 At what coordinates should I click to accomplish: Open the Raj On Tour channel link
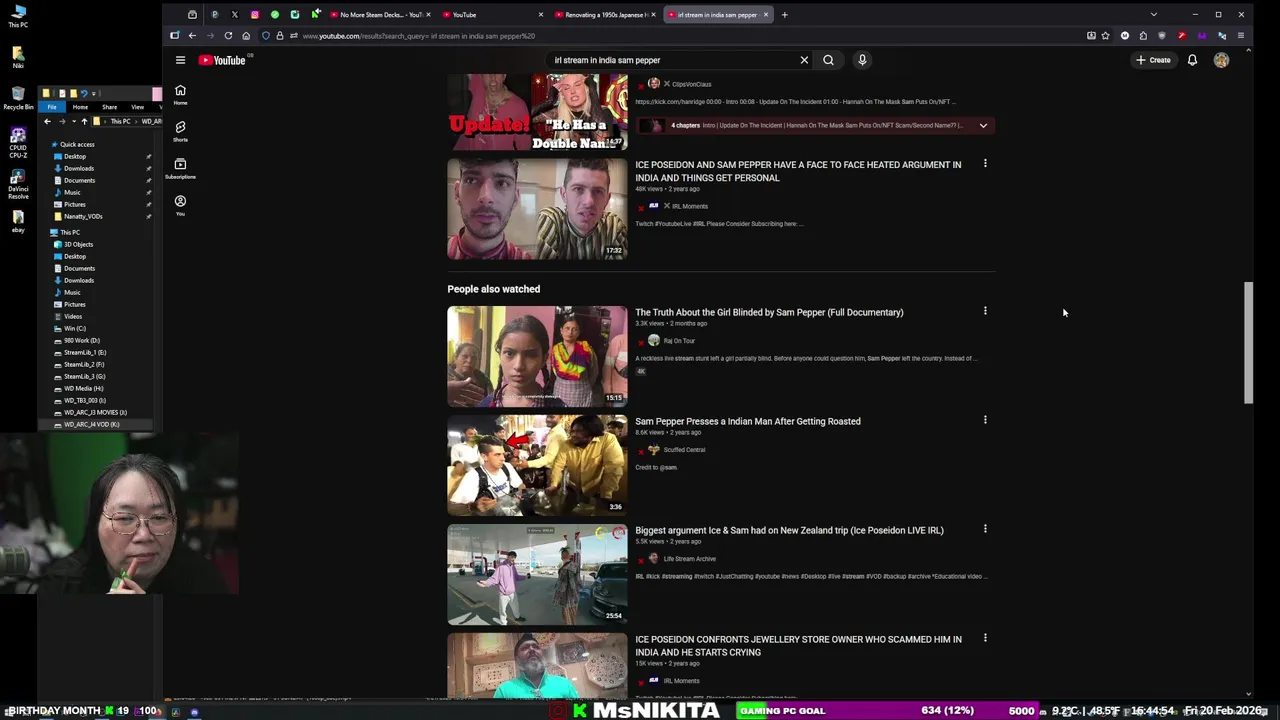(x=679, y=341)
